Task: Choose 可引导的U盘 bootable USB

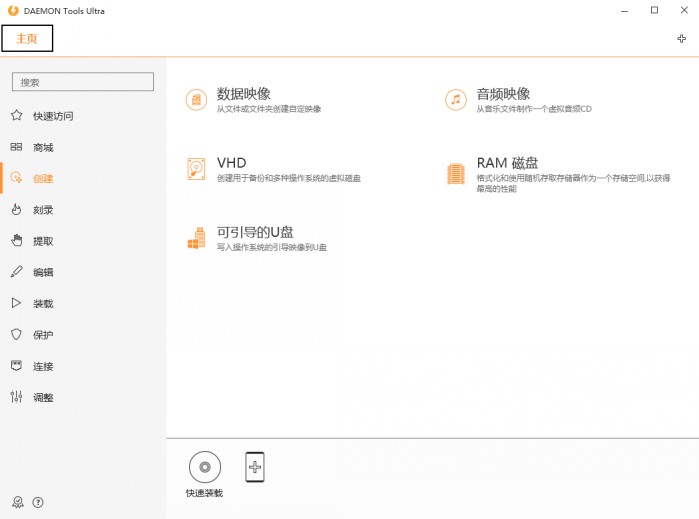Action: pyautogui.click(x=255, y=232)
